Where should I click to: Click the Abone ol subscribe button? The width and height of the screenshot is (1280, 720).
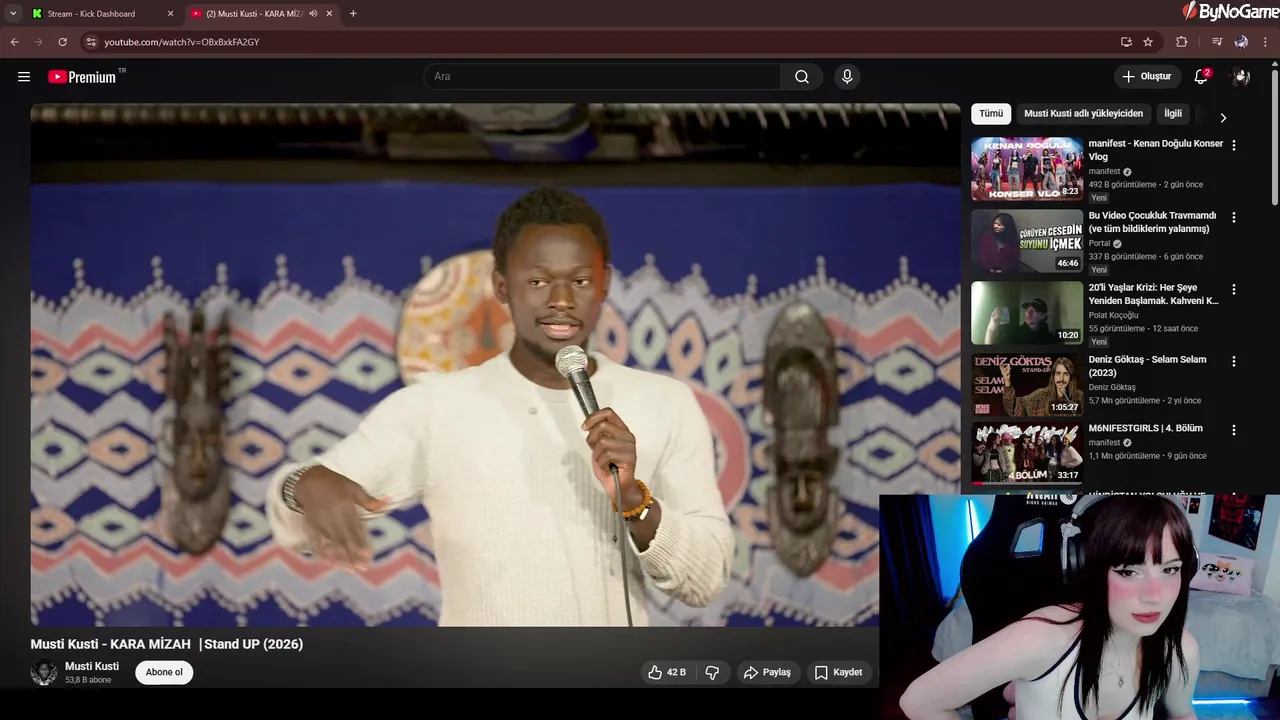164,672
